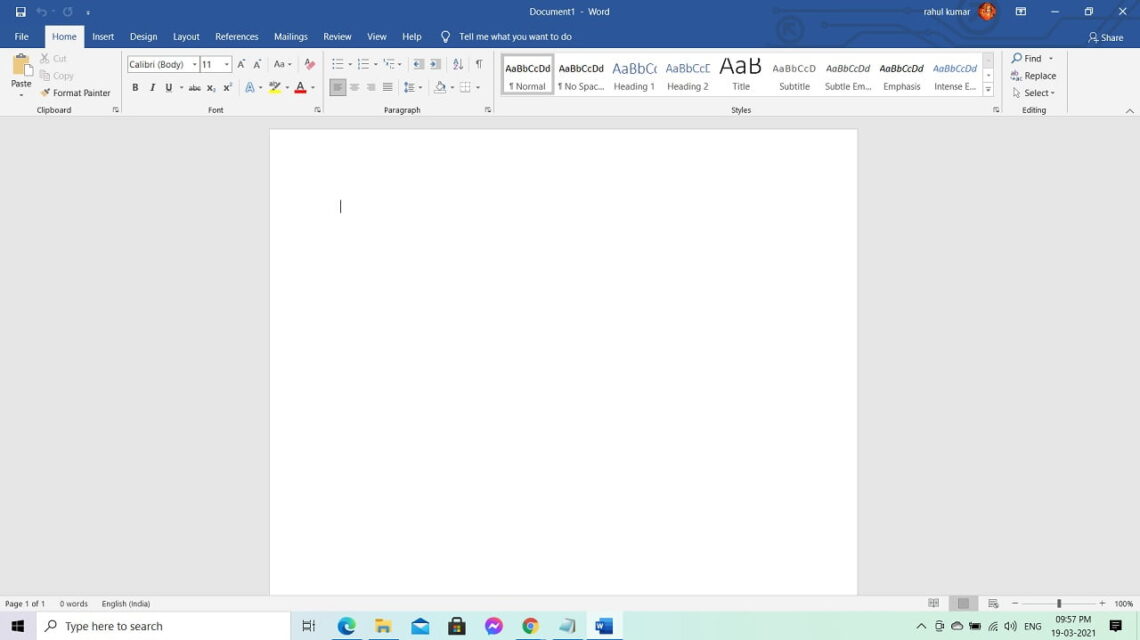Apply subscript formatting
Viewport: 1140px width, 640px height.
(211, 88)
